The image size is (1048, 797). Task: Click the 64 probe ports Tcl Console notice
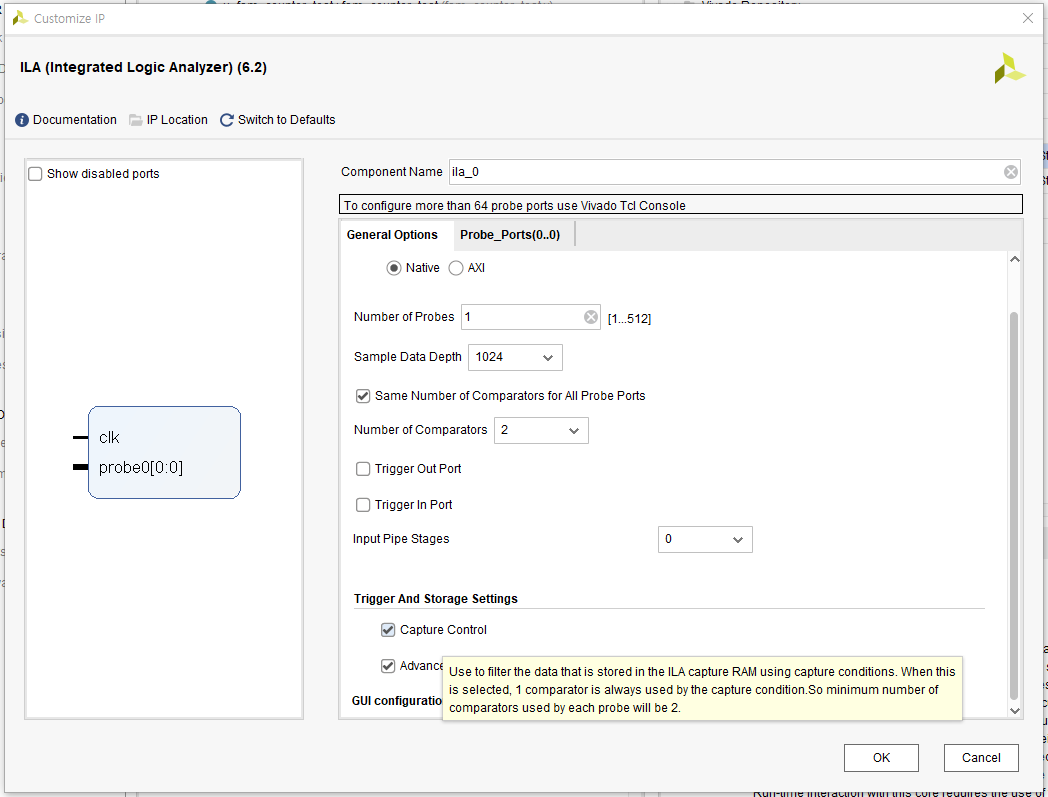(680, 205)
